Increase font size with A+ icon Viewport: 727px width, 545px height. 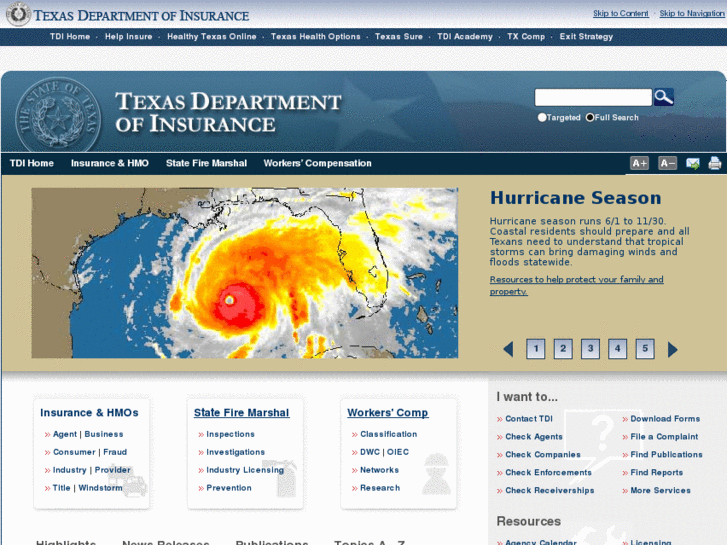tap(639, 163)
